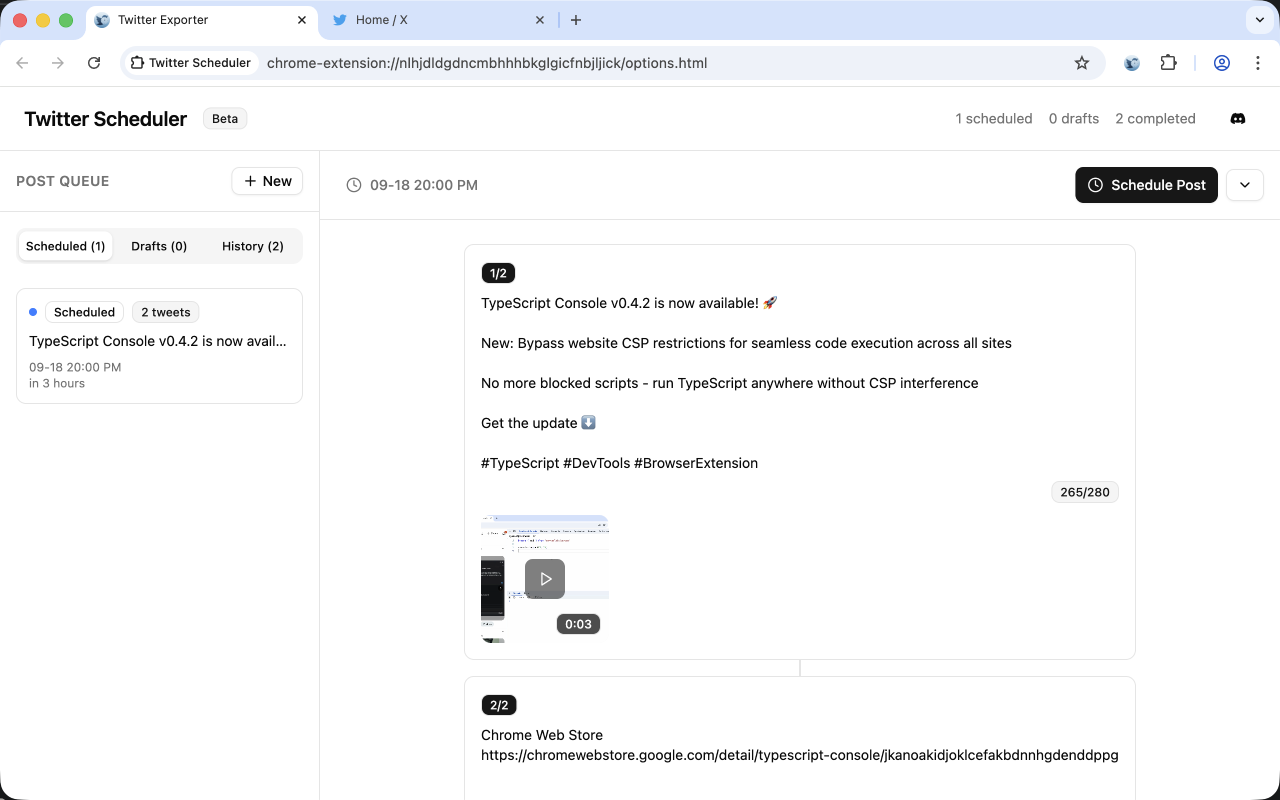This screenshot has width=1280, height=800.
Task: Click the 2 completed counter
Action: (x=1155, y=119)
